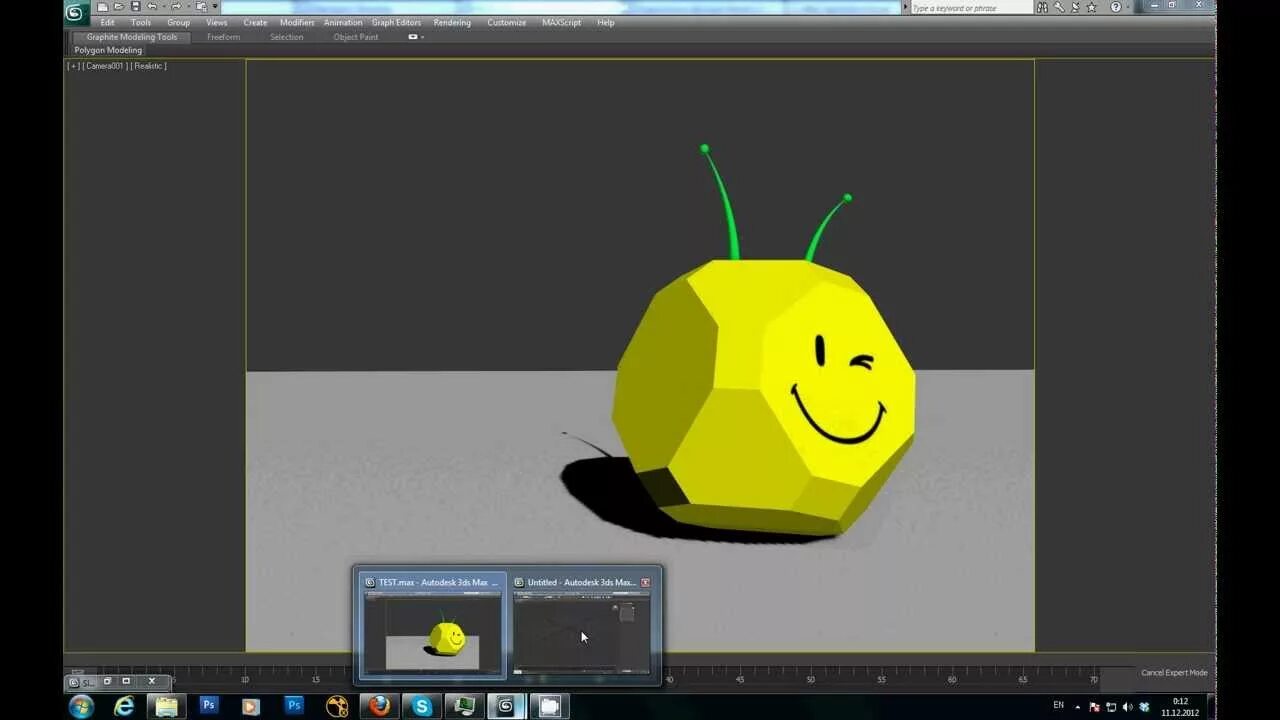Open the Customize menu
The width and height of the screenshot is (1280, 720).
pos(506,22)
